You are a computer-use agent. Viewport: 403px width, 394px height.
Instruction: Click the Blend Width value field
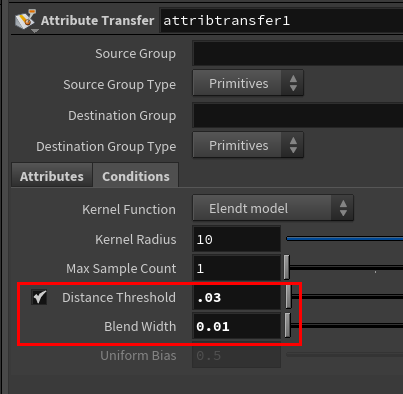click(237, 326)
